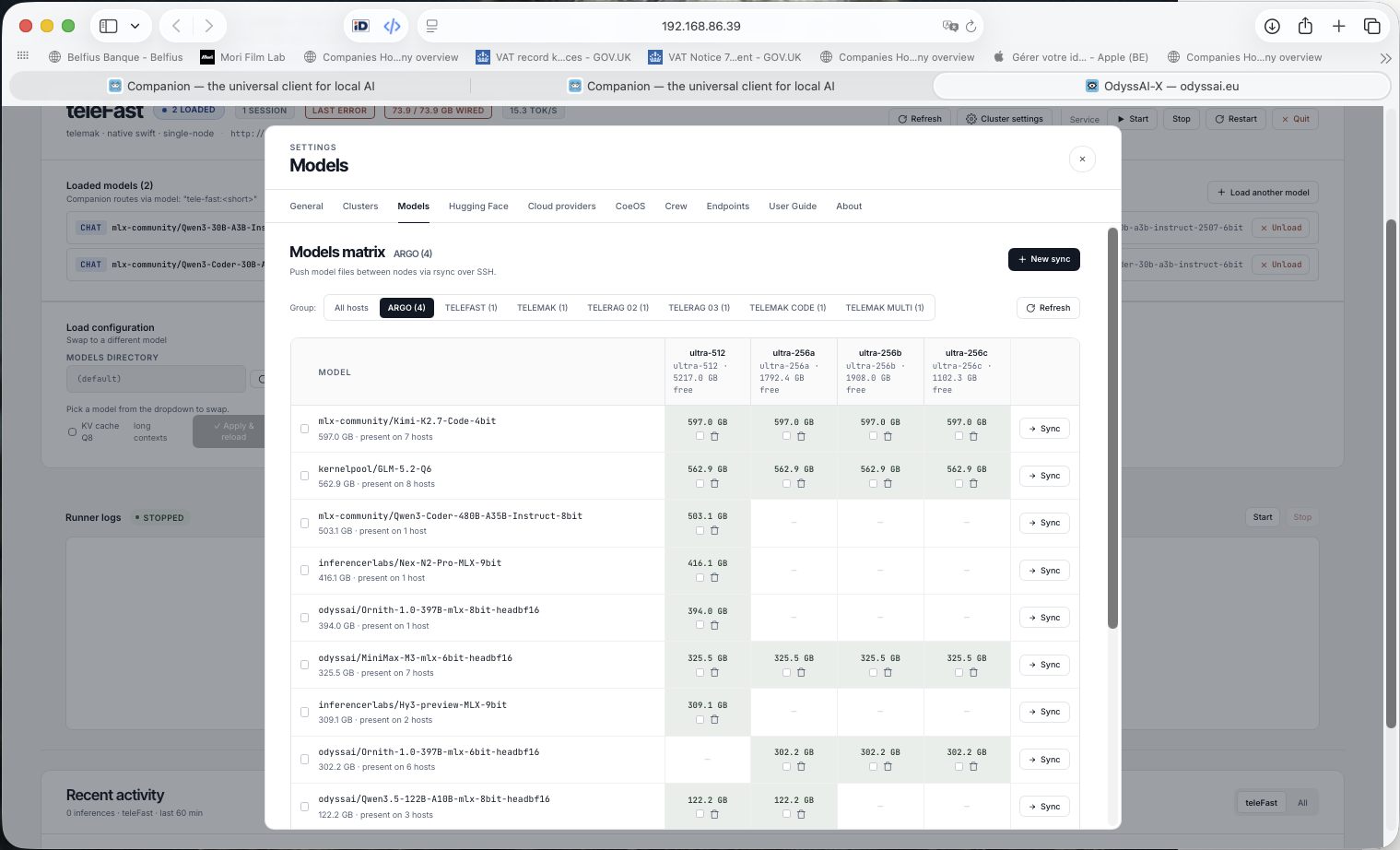Switch to the General settings tab
1400x850 pixels.
pyautogui.click(x=306, y=207)
